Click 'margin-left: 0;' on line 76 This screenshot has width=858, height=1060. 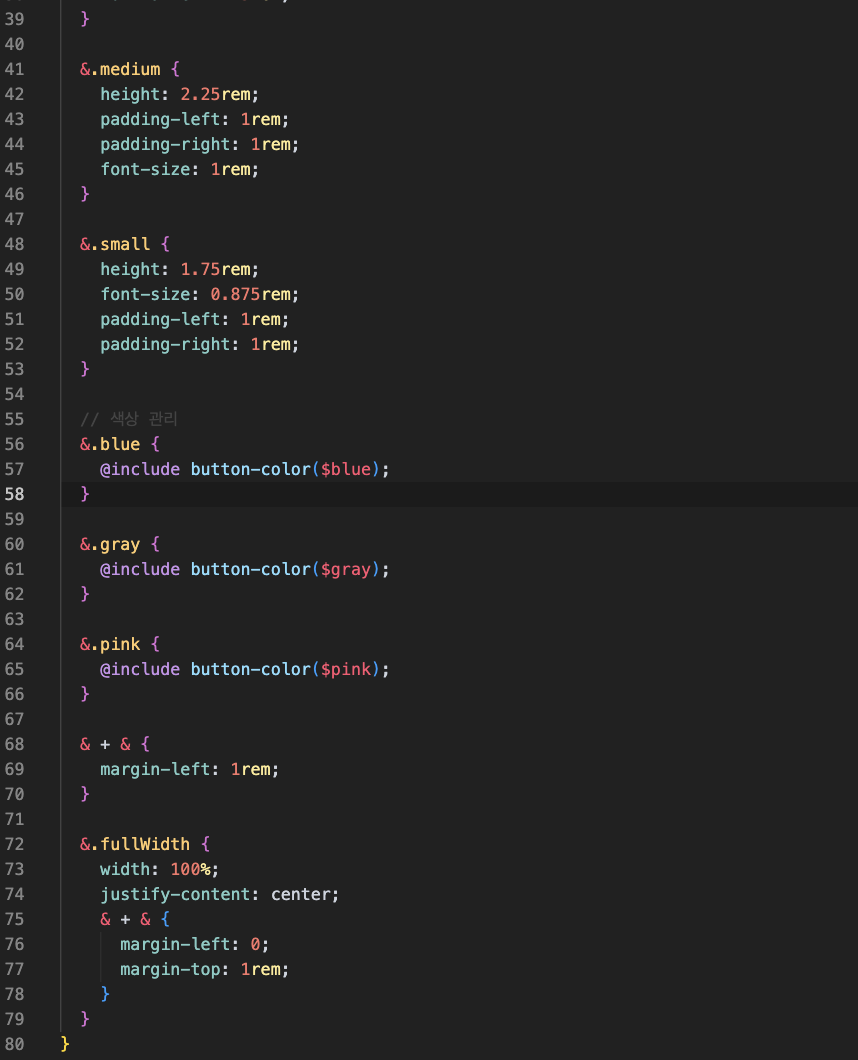[195, 944]
